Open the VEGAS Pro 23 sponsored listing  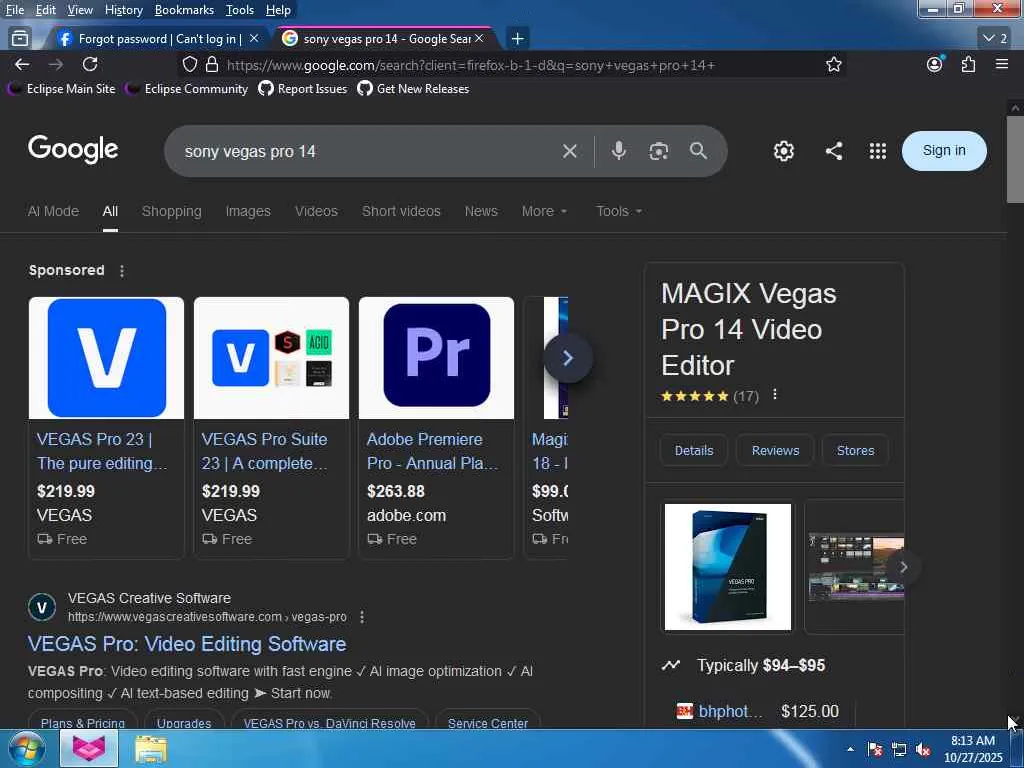(106, 428)
